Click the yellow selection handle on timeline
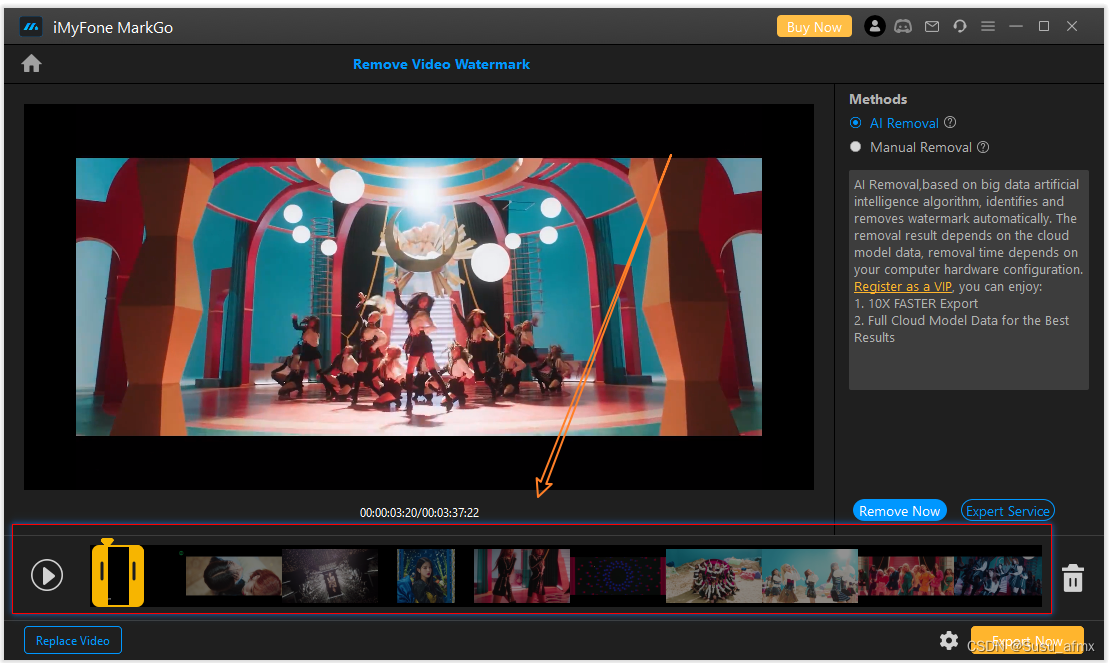The image size is (1111, 663). pyautogui.click(x=118, y=575)
